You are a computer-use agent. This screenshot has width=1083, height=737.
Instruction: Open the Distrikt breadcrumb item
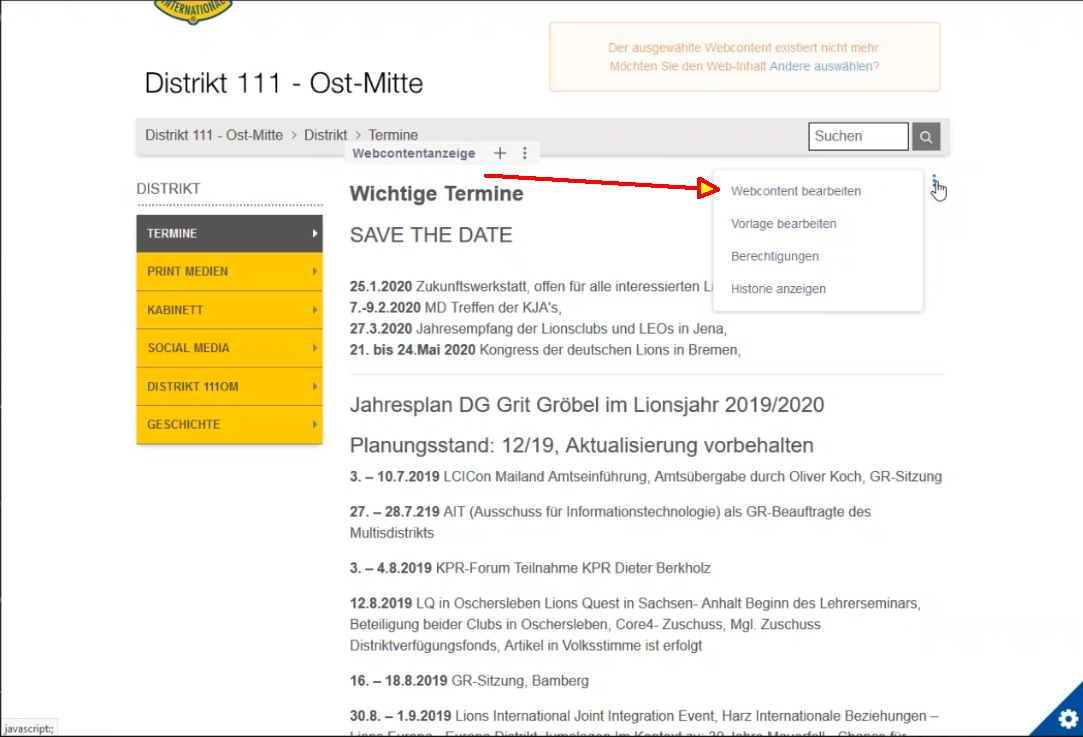325,135
